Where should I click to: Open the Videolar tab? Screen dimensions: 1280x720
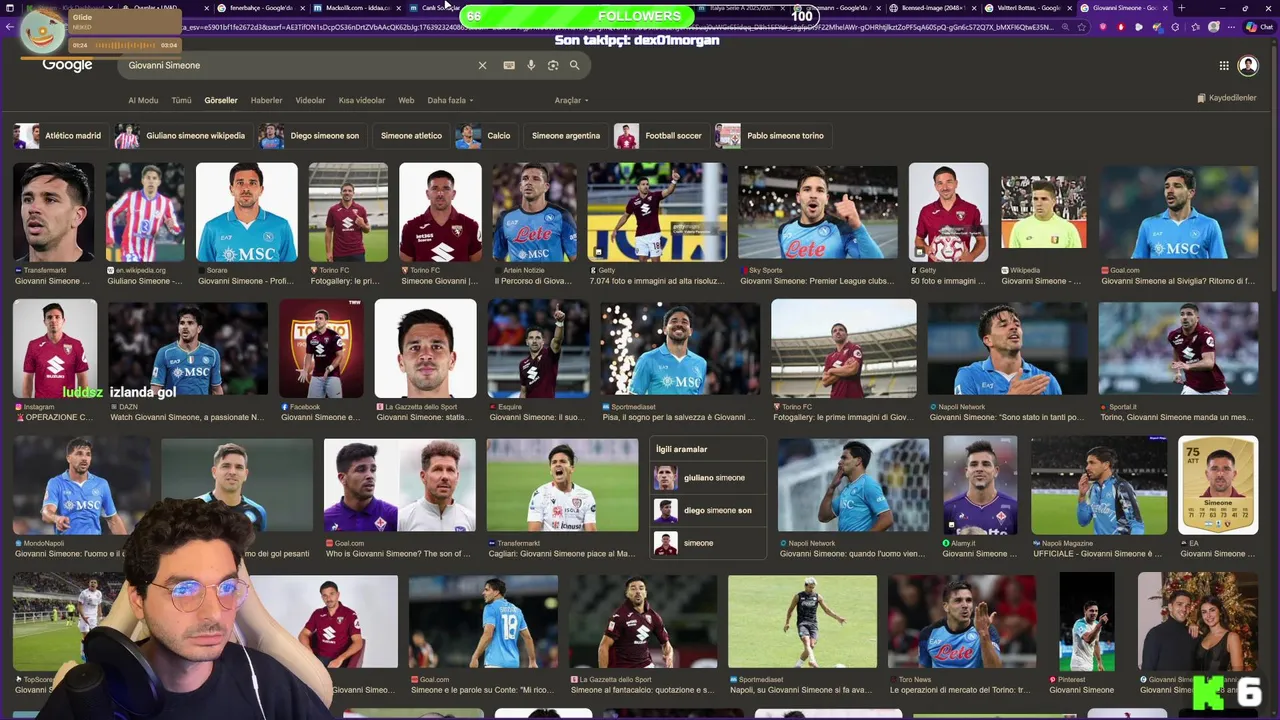tap(310, 100)
